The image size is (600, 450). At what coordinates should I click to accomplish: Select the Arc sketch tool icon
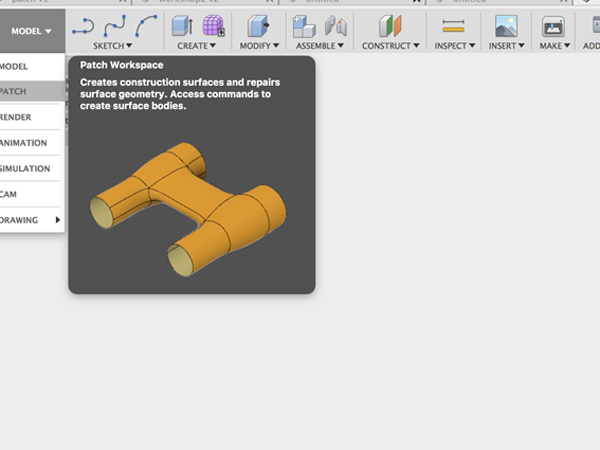pyautogui.click(x=146, y=26)
